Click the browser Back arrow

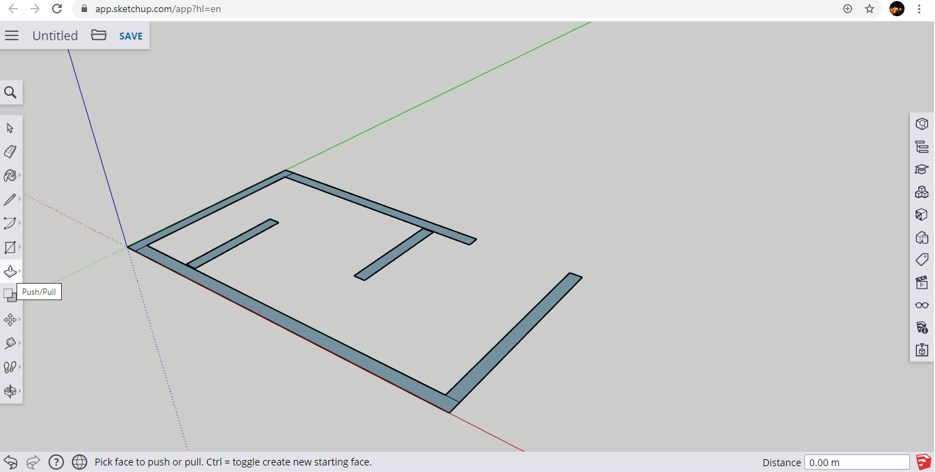pos(13,8)
